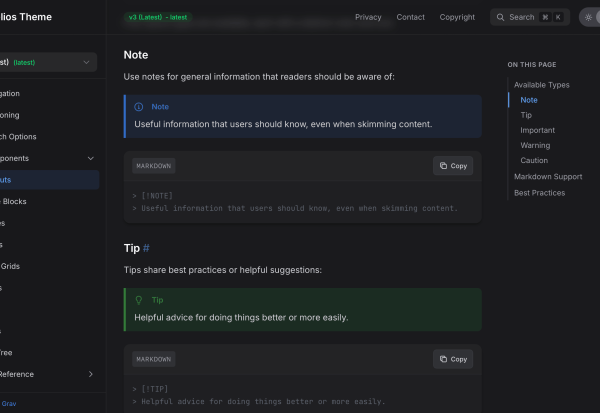600x413 pixels.
Task: Jump to Available Types in page outline
Action: [x=541, y=85]
